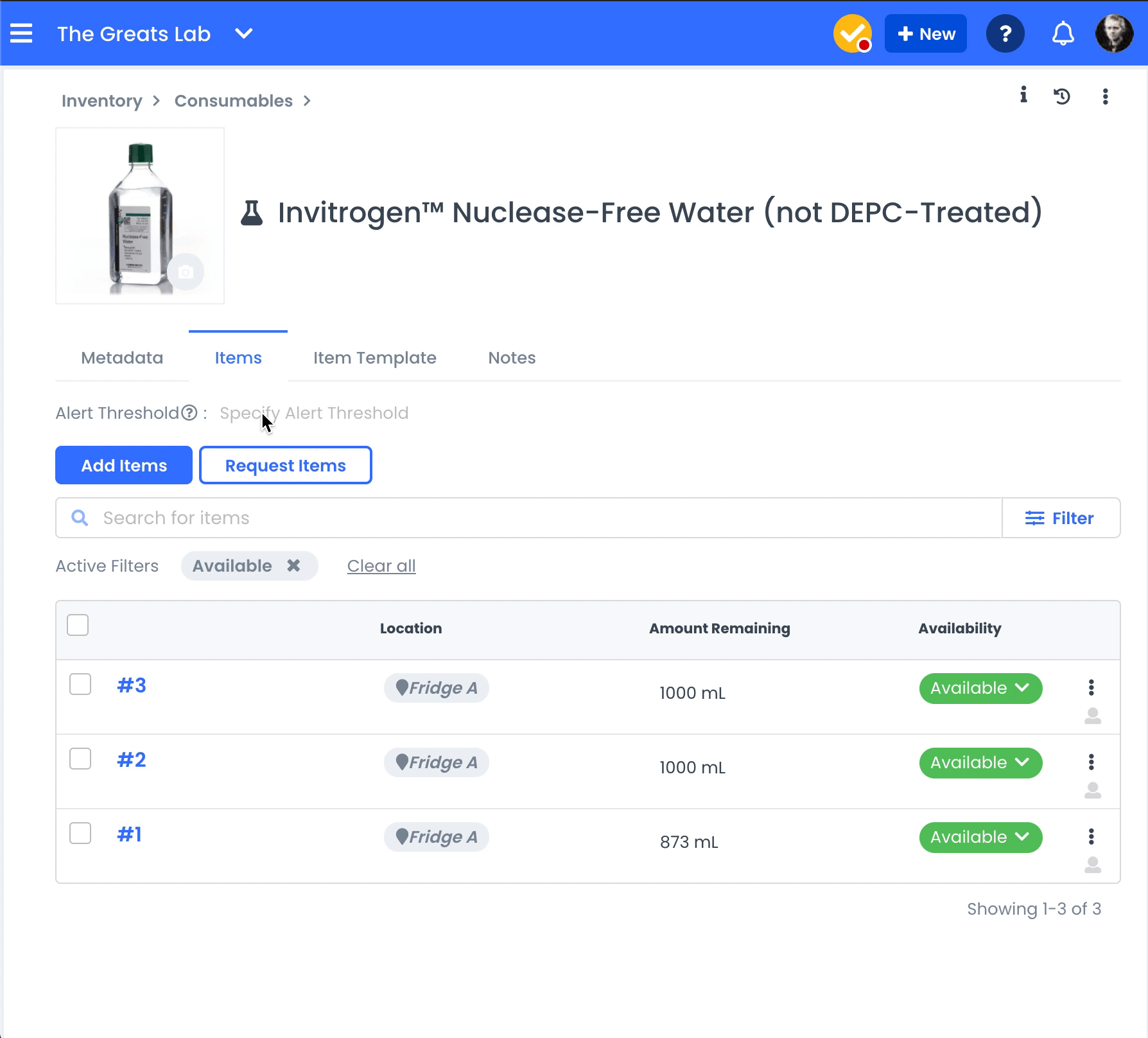Click the Availability column header
The image size is (1148, 1038).
(x=960, y=628)
